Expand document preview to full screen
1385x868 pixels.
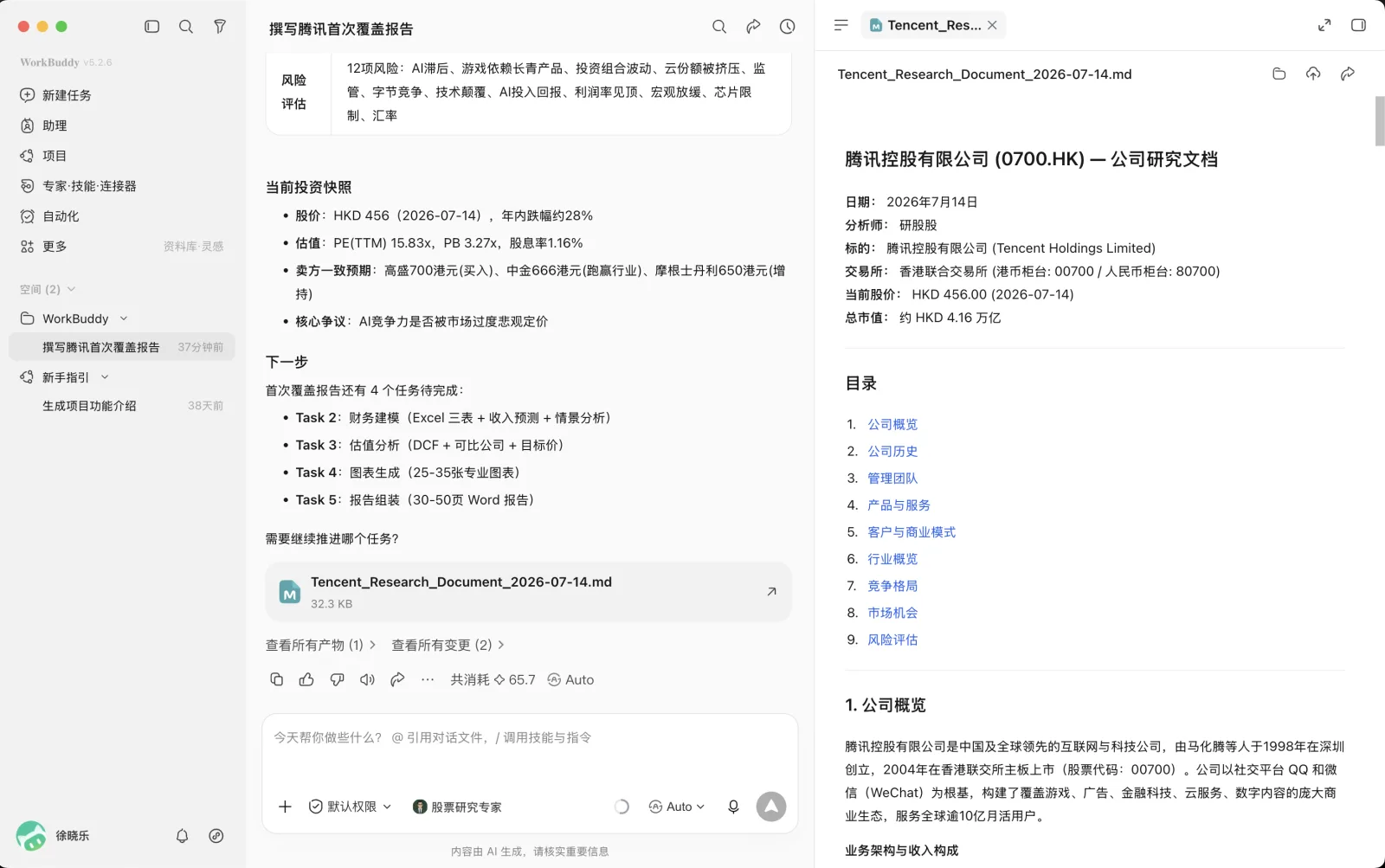click(x=1324, y=25)
